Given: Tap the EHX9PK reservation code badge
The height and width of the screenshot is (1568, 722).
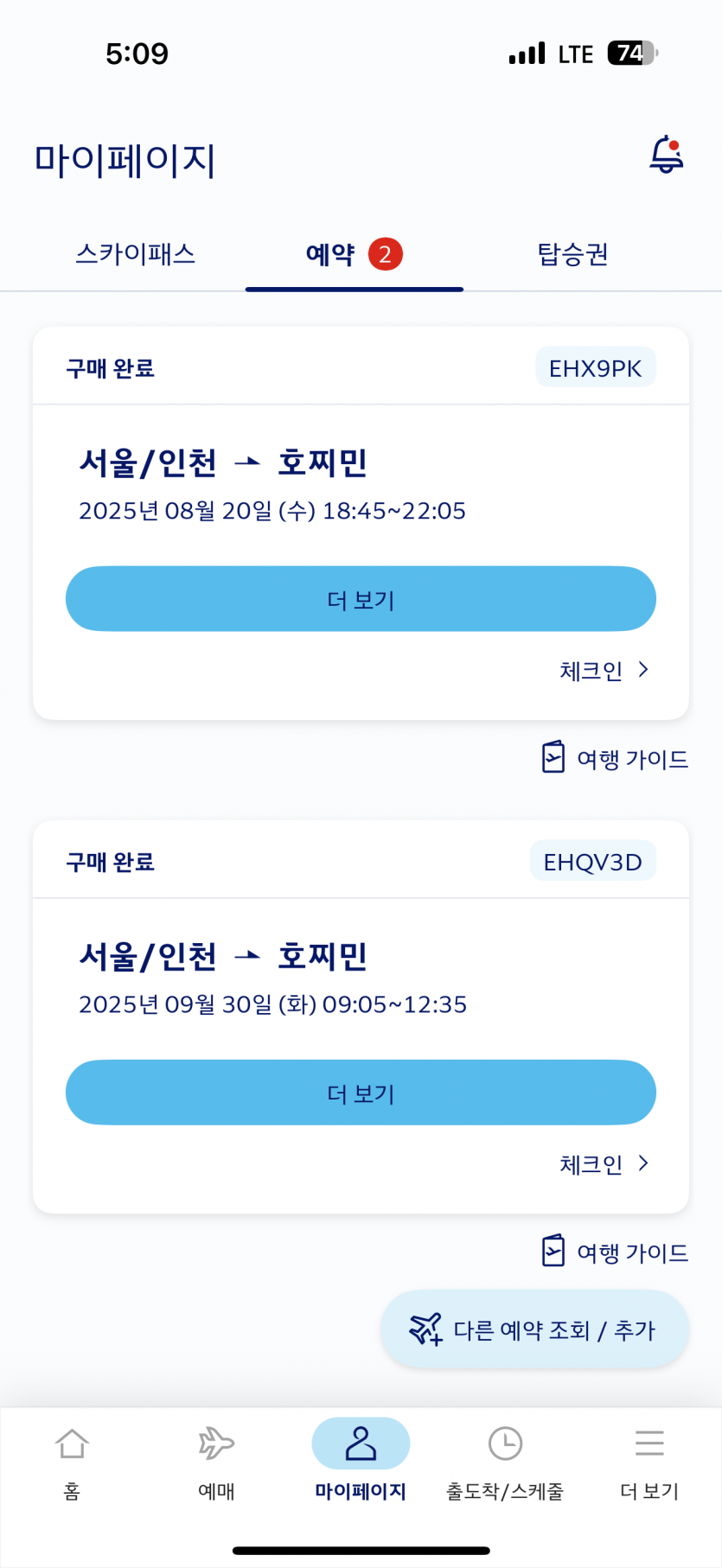Looking at the screenshot, I should 595,368.
